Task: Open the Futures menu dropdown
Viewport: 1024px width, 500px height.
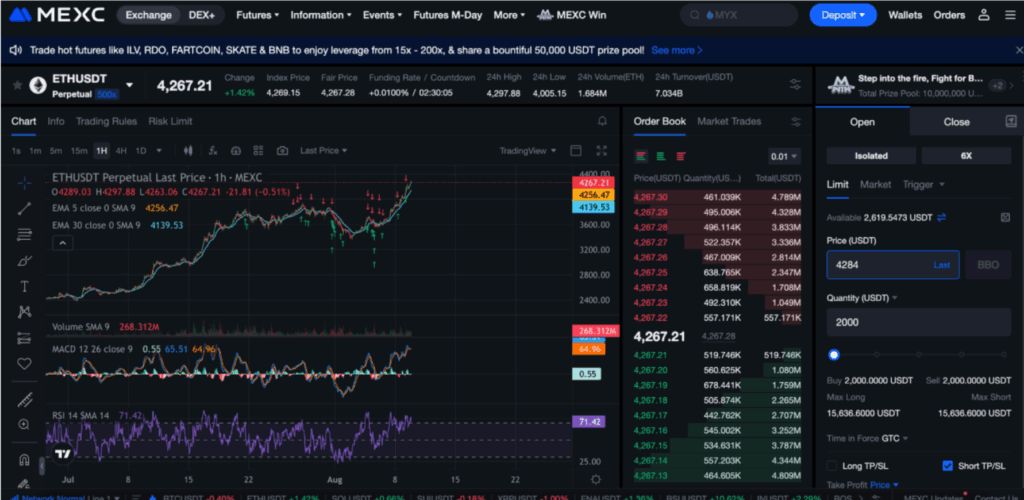Action: tap(257, 15)
